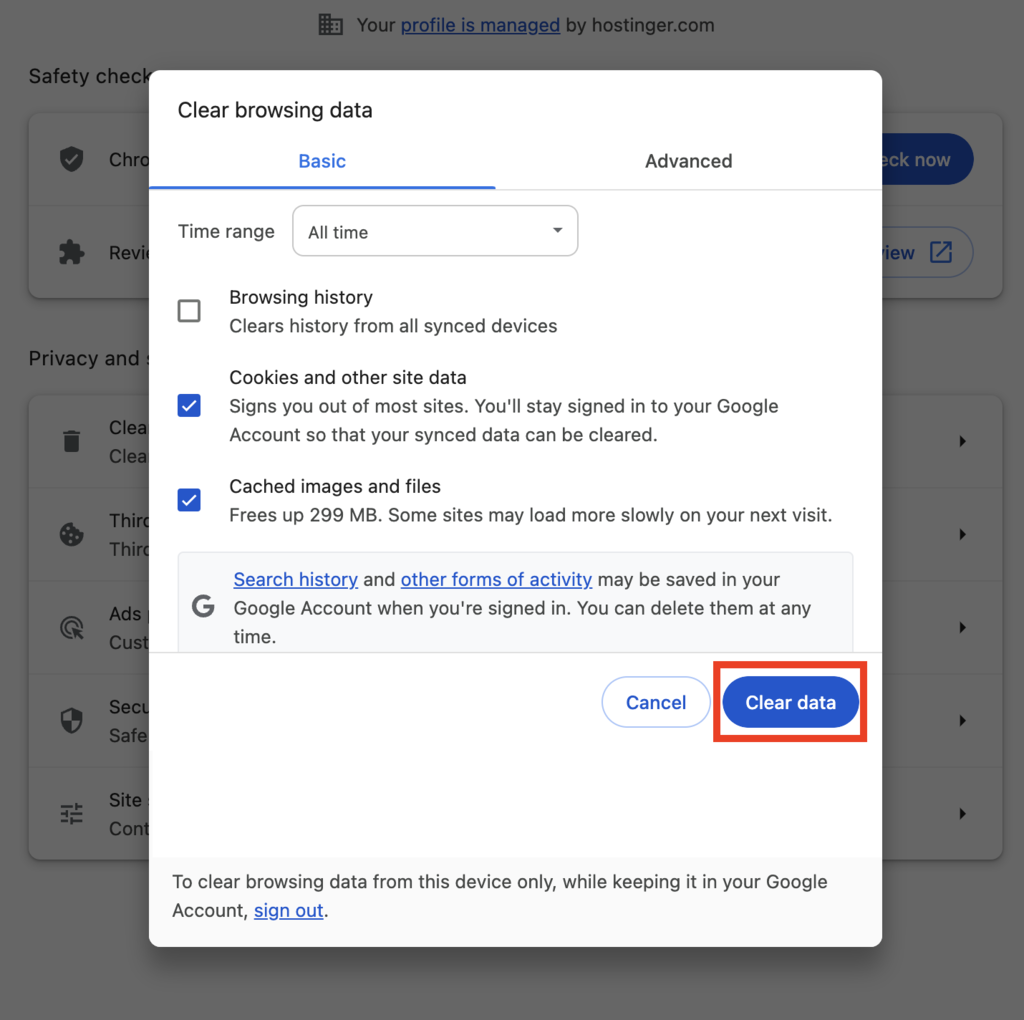The width and height of the screenshot is (1024, 1020).
Task: Cancel the clear browsing data dialog
Action: tap(655, 703)
